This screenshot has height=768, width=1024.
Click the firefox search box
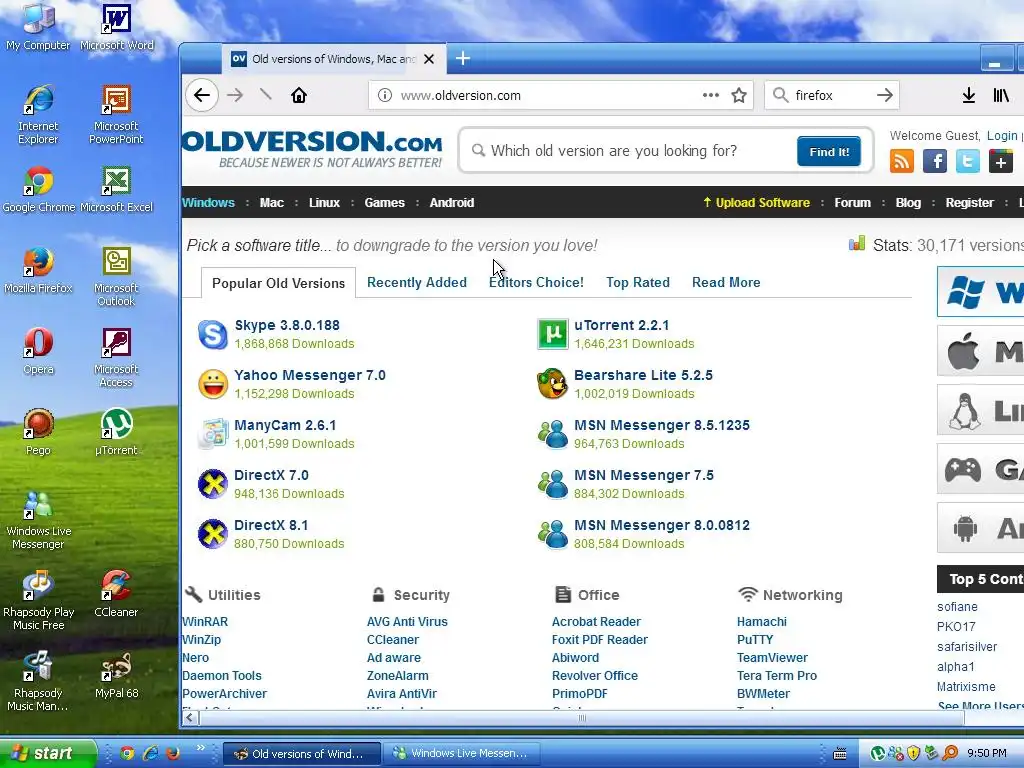point(831,95)
